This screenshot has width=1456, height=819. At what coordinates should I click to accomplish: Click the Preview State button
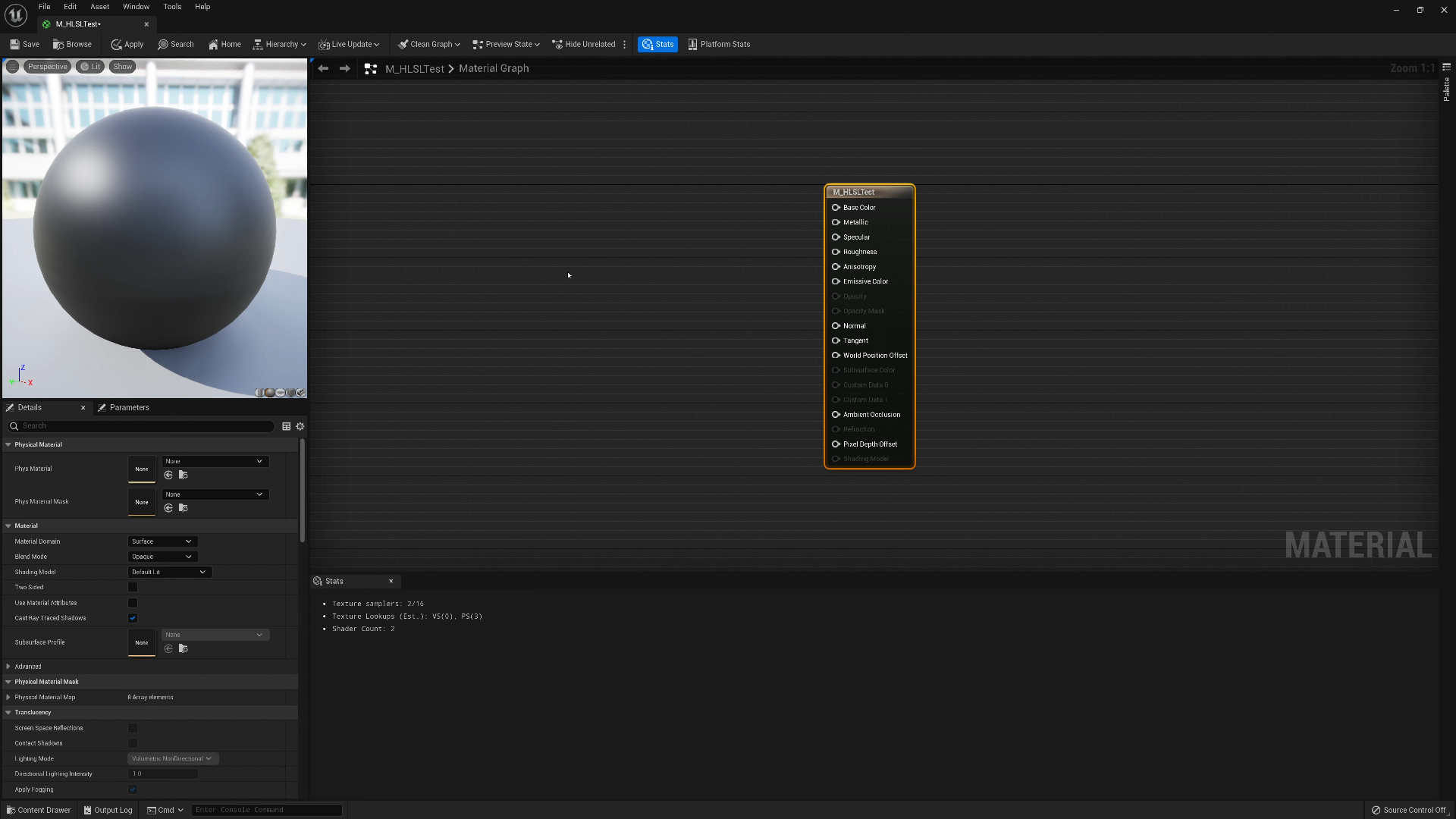pos(507,43)
